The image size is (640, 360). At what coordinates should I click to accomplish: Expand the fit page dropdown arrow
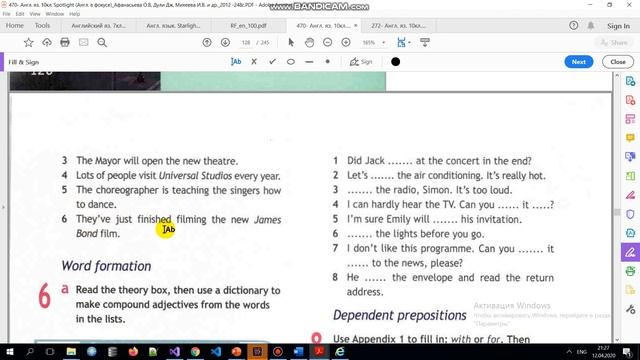tap(409, 42)
